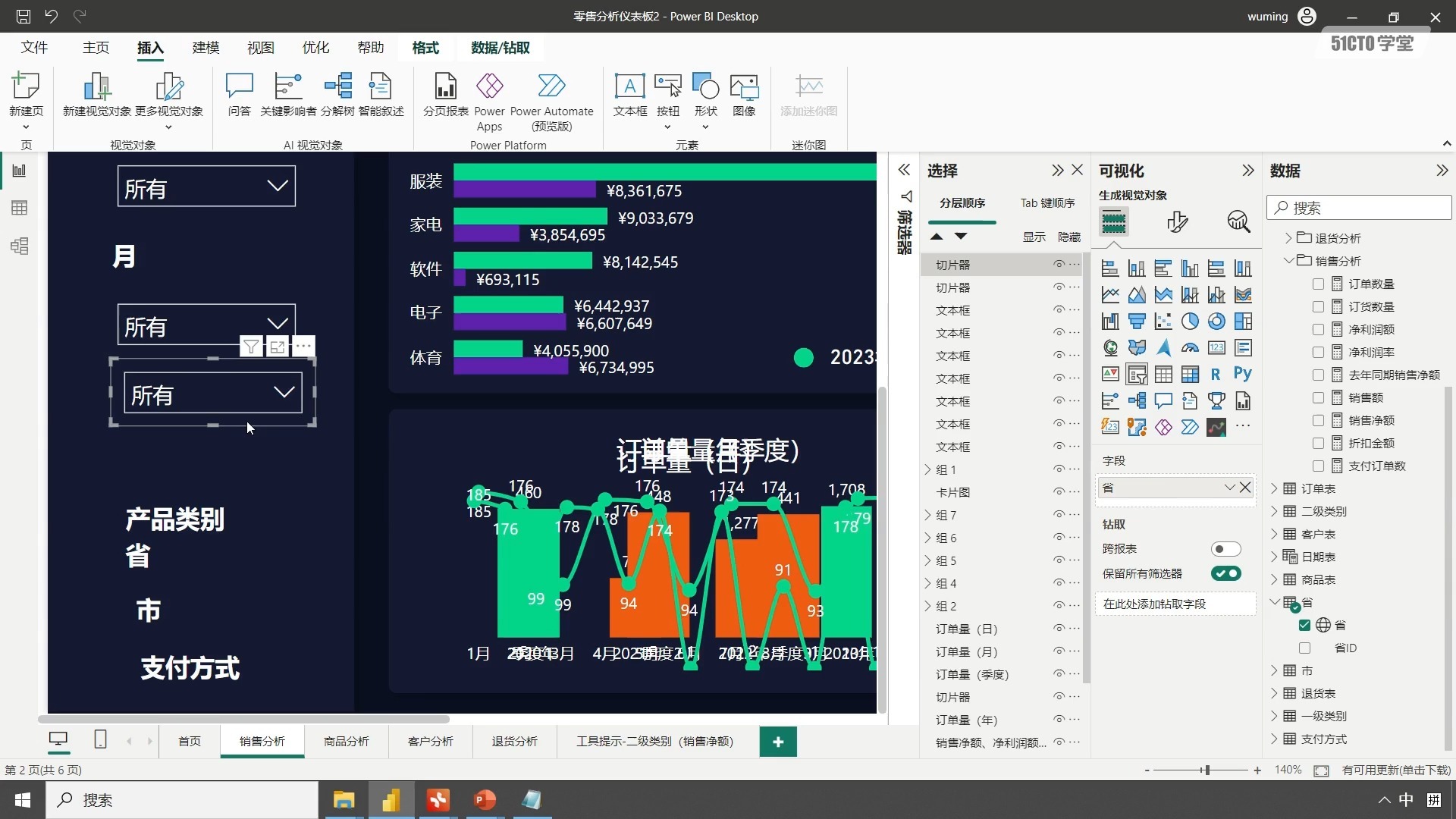Click the New Visual (新建视觉对象) icon
The width and height of the screenshot is (1456, 819).
point(97,86)
